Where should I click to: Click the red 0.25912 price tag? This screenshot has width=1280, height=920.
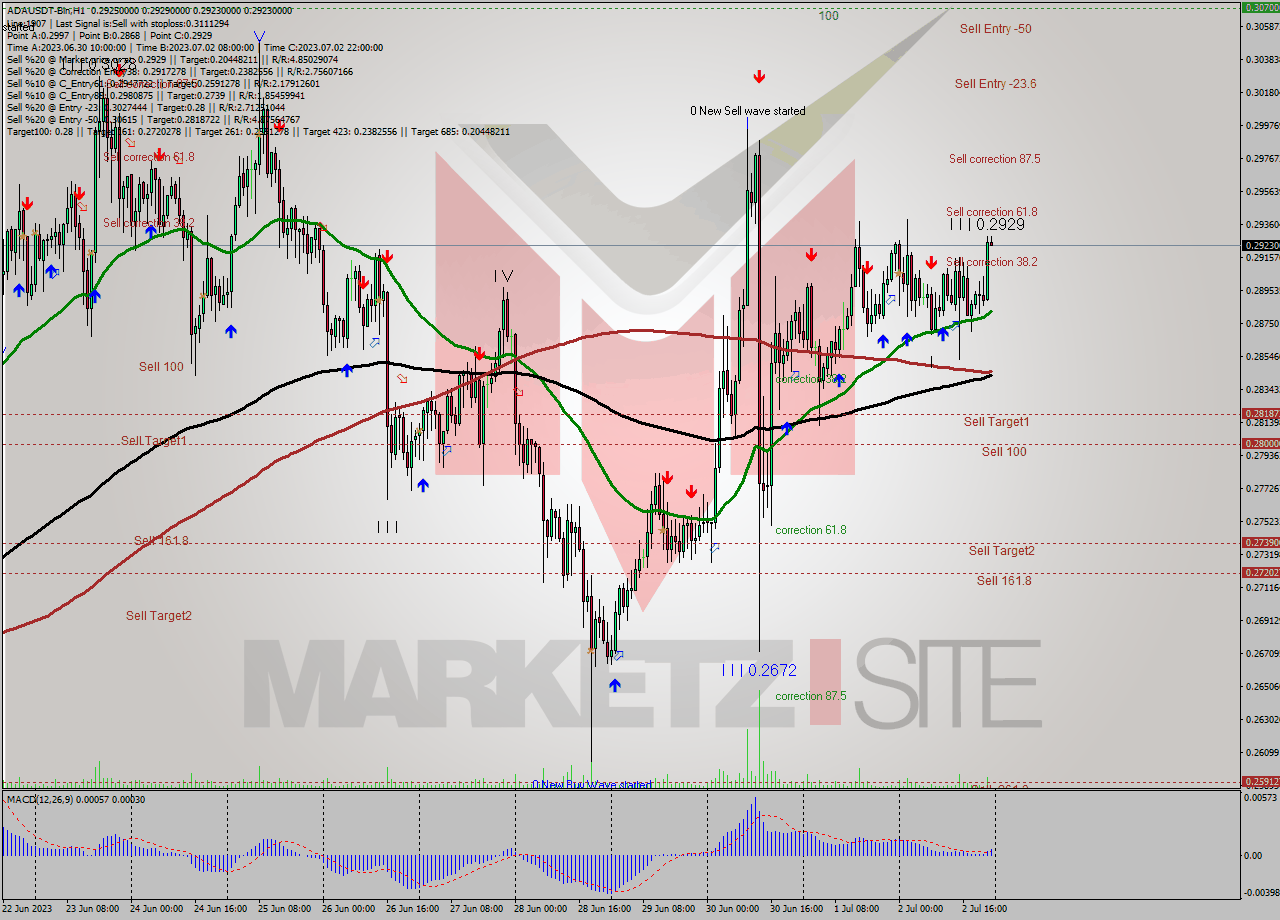[x=1259, y=782]
